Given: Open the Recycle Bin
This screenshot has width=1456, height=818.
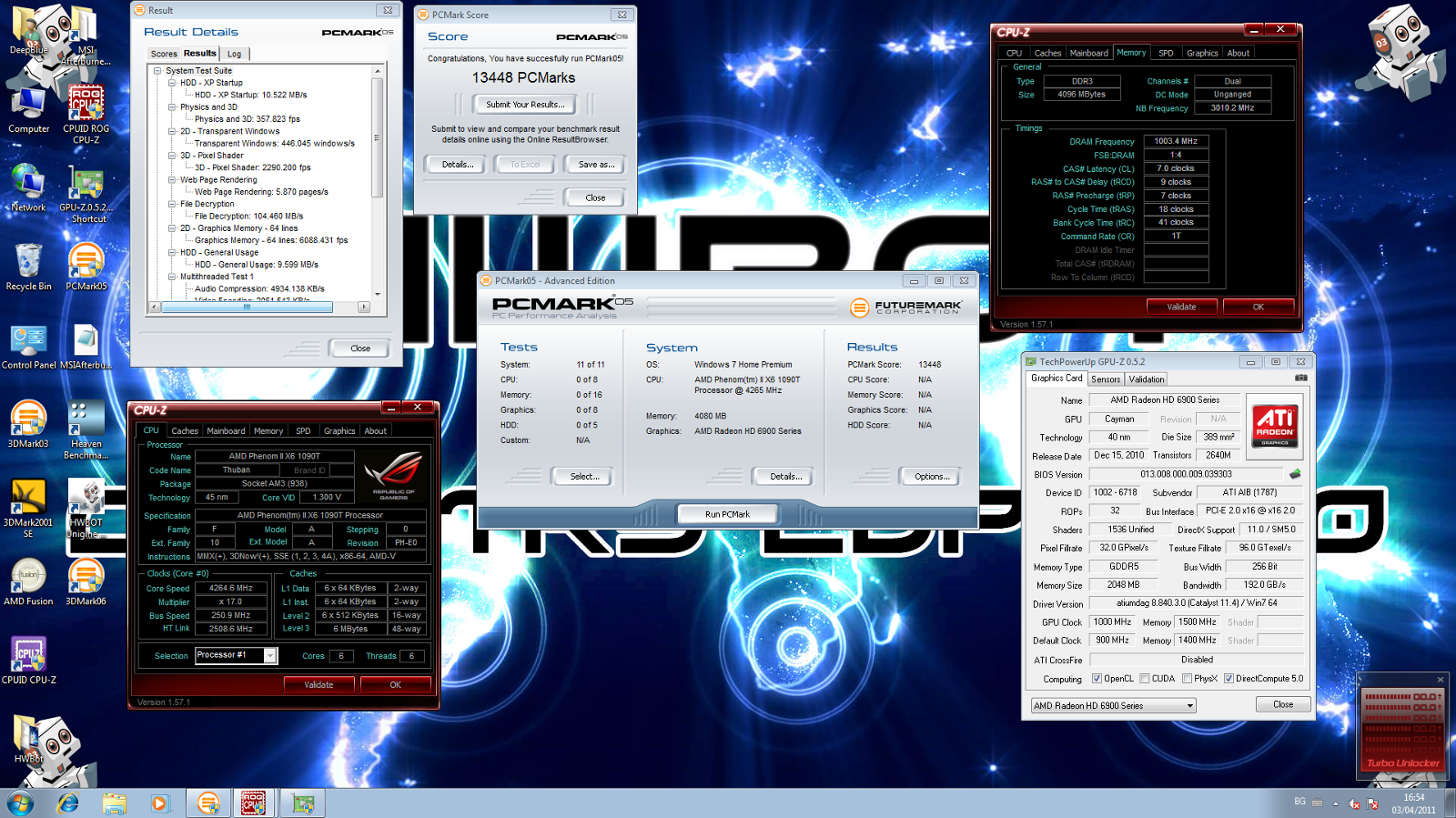Looking at the screenshot, I should pyautogui.click(x=29, y=267).
